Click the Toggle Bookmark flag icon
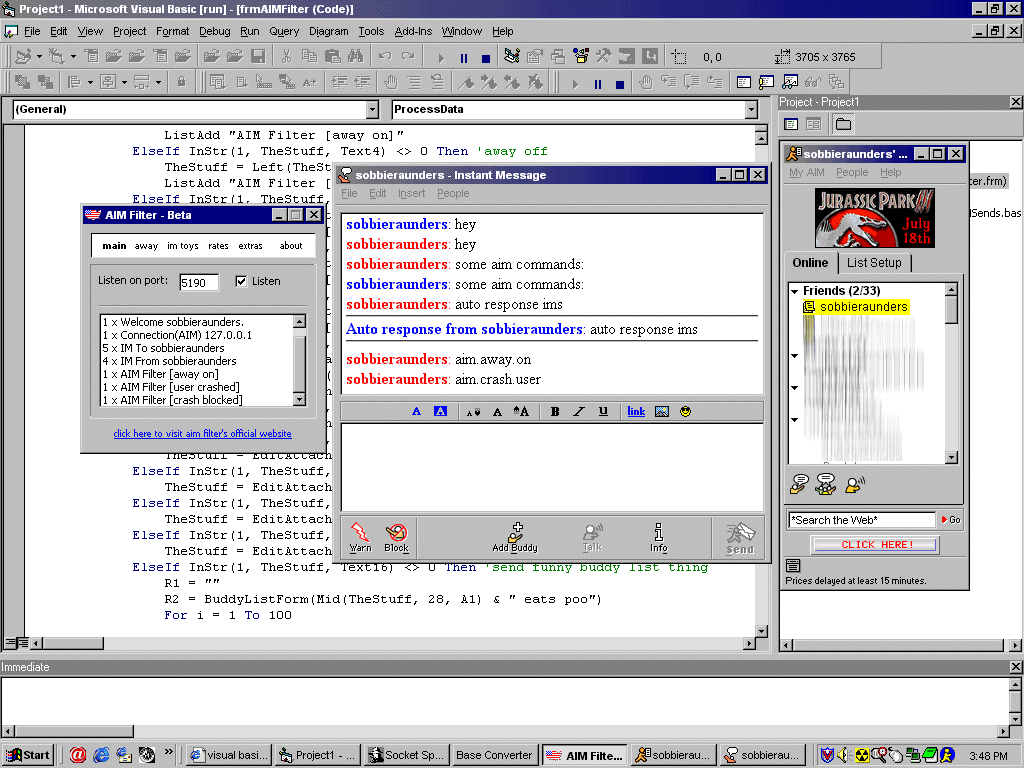This screenshot has height=768, width=1024. coord(466,82)
